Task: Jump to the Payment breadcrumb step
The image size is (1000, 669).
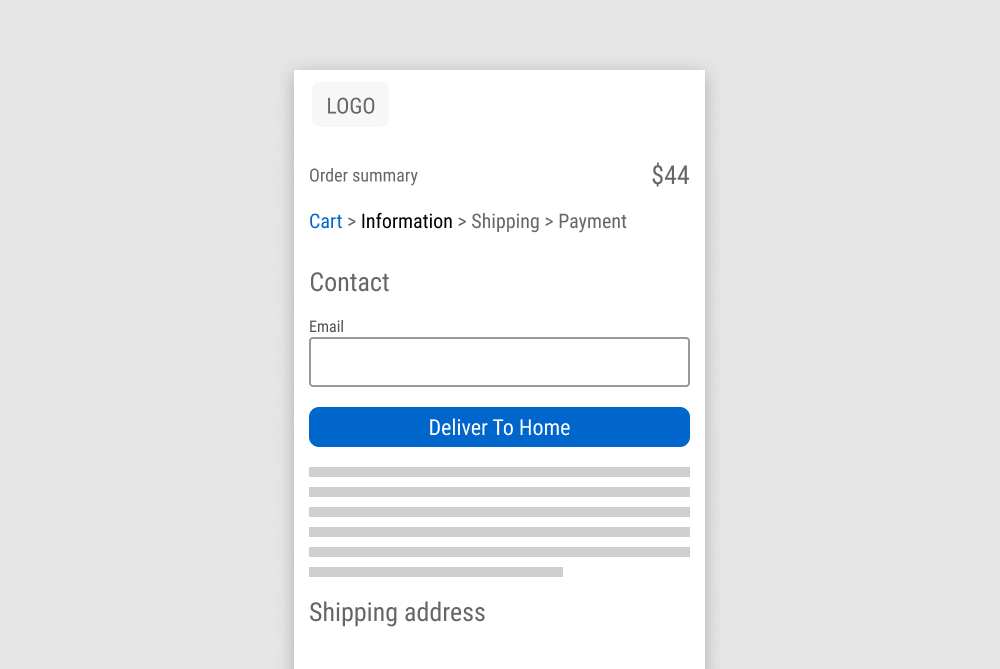Action: click(592, 221)
